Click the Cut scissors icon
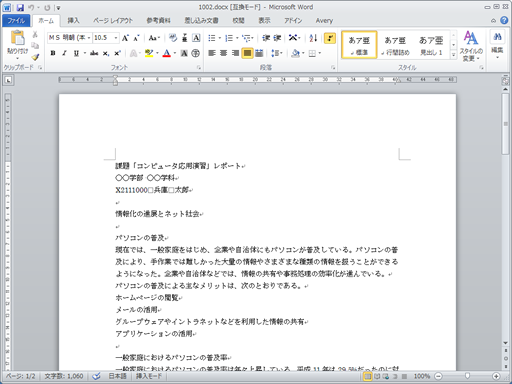This screenshot has width=512, height=384. 35,34
